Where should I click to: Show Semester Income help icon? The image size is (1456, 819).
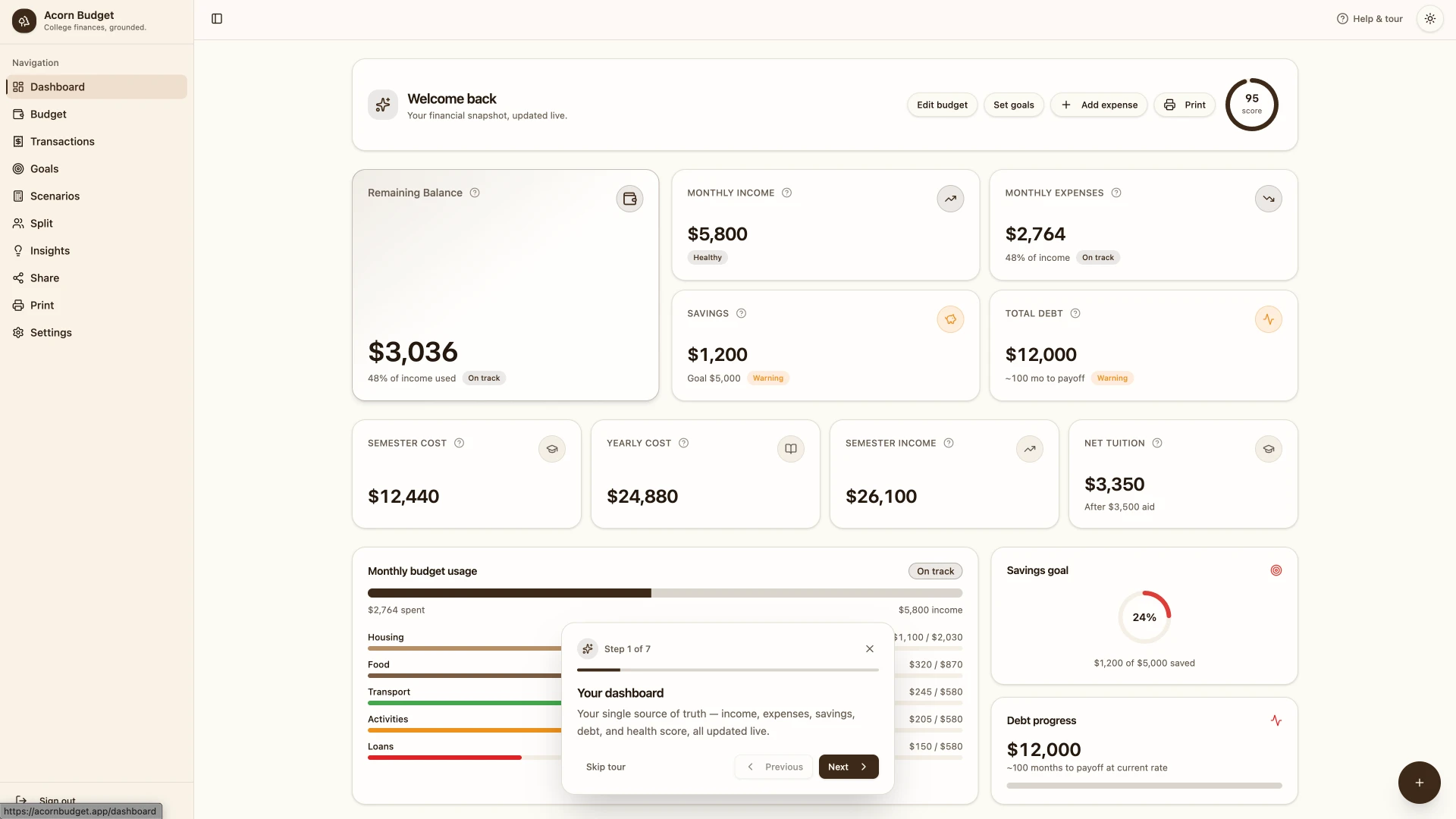click(948, 443)
